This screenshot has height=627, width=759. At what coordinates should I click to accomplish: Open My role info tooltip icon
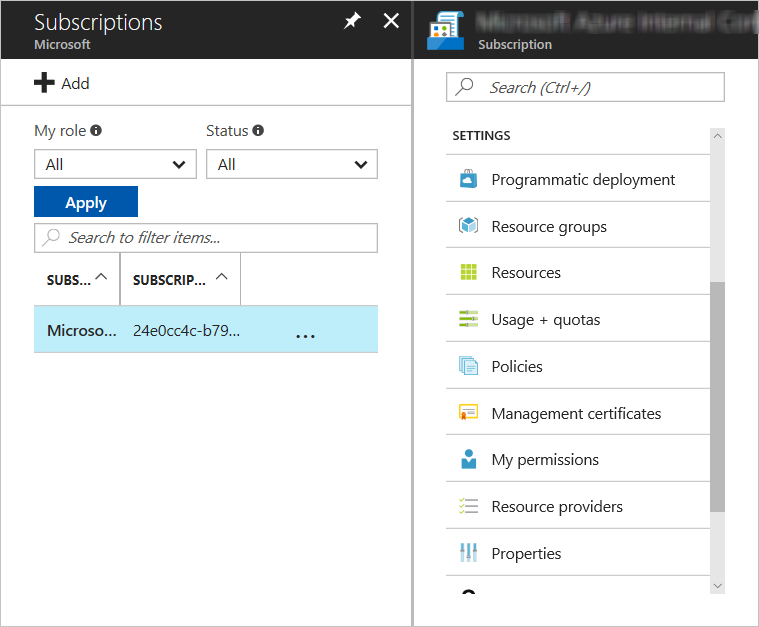point(96,130)
